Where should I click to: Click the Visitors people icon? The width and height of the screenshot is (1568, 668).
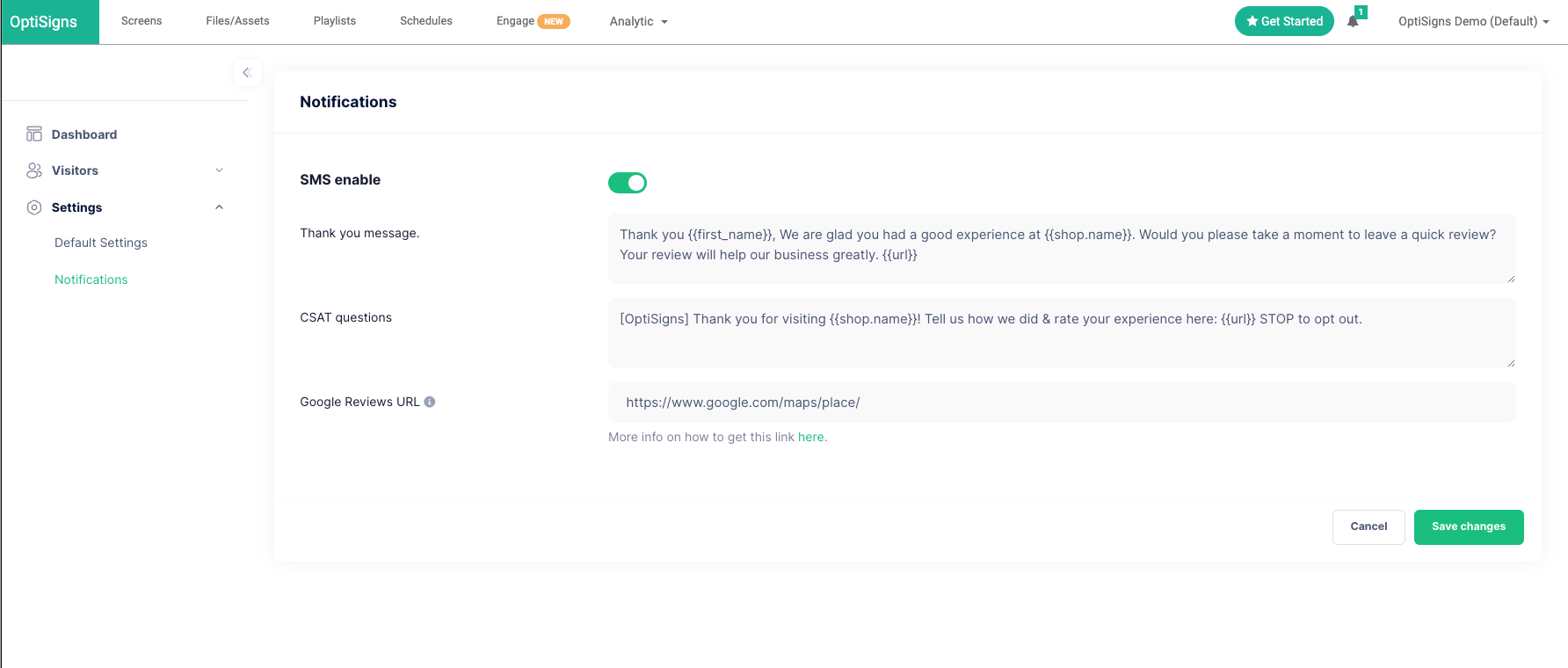click(34, 171)
